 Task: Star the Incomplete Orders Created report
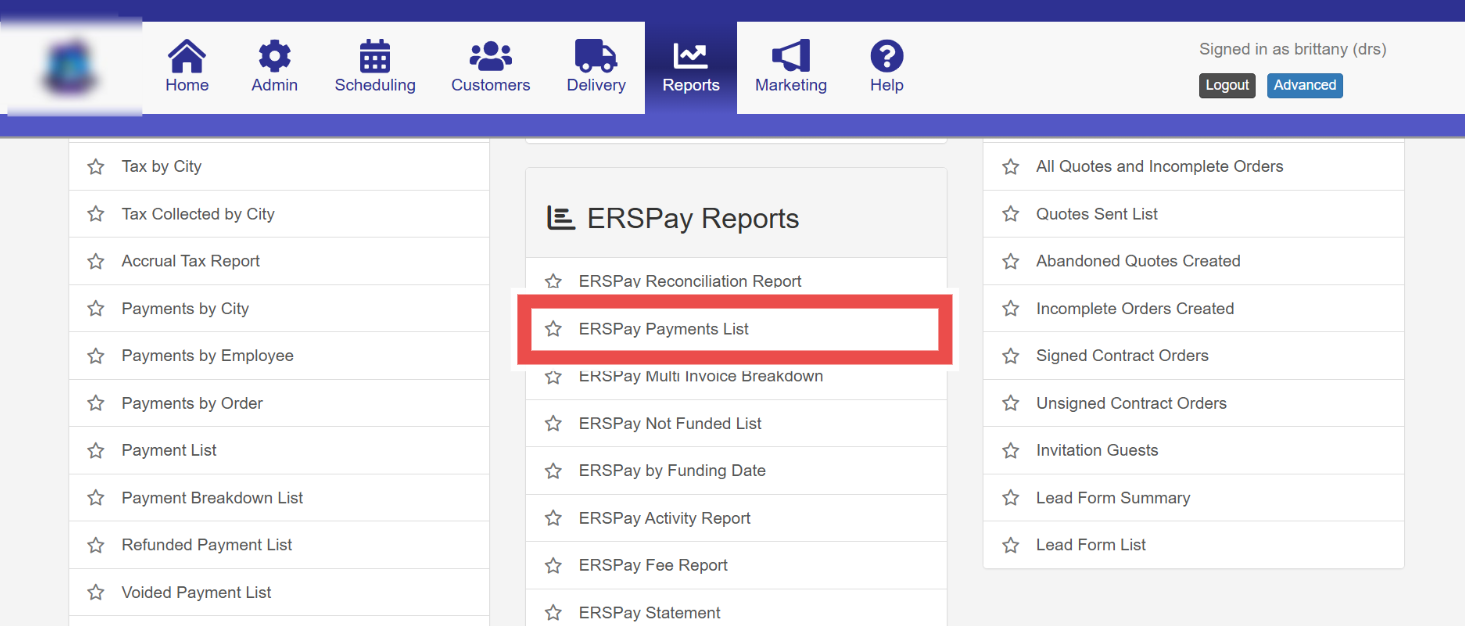pyautogui.click(x=1011, y=309)
